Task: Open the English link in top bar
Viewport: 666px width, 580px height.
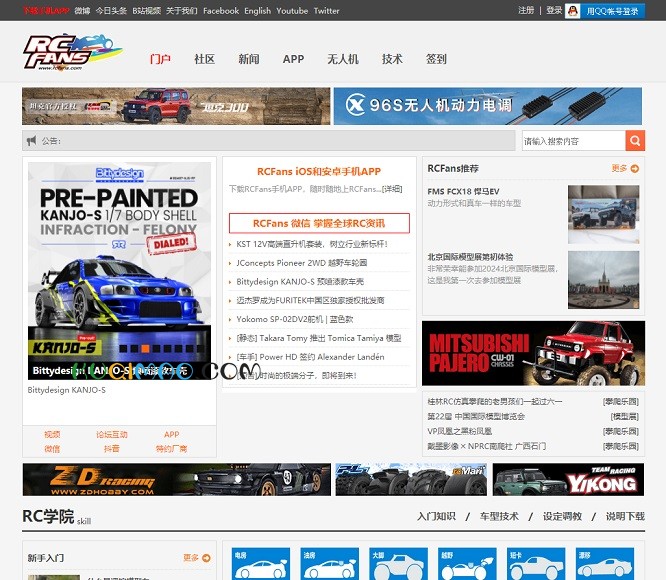Action: (257, 11)
